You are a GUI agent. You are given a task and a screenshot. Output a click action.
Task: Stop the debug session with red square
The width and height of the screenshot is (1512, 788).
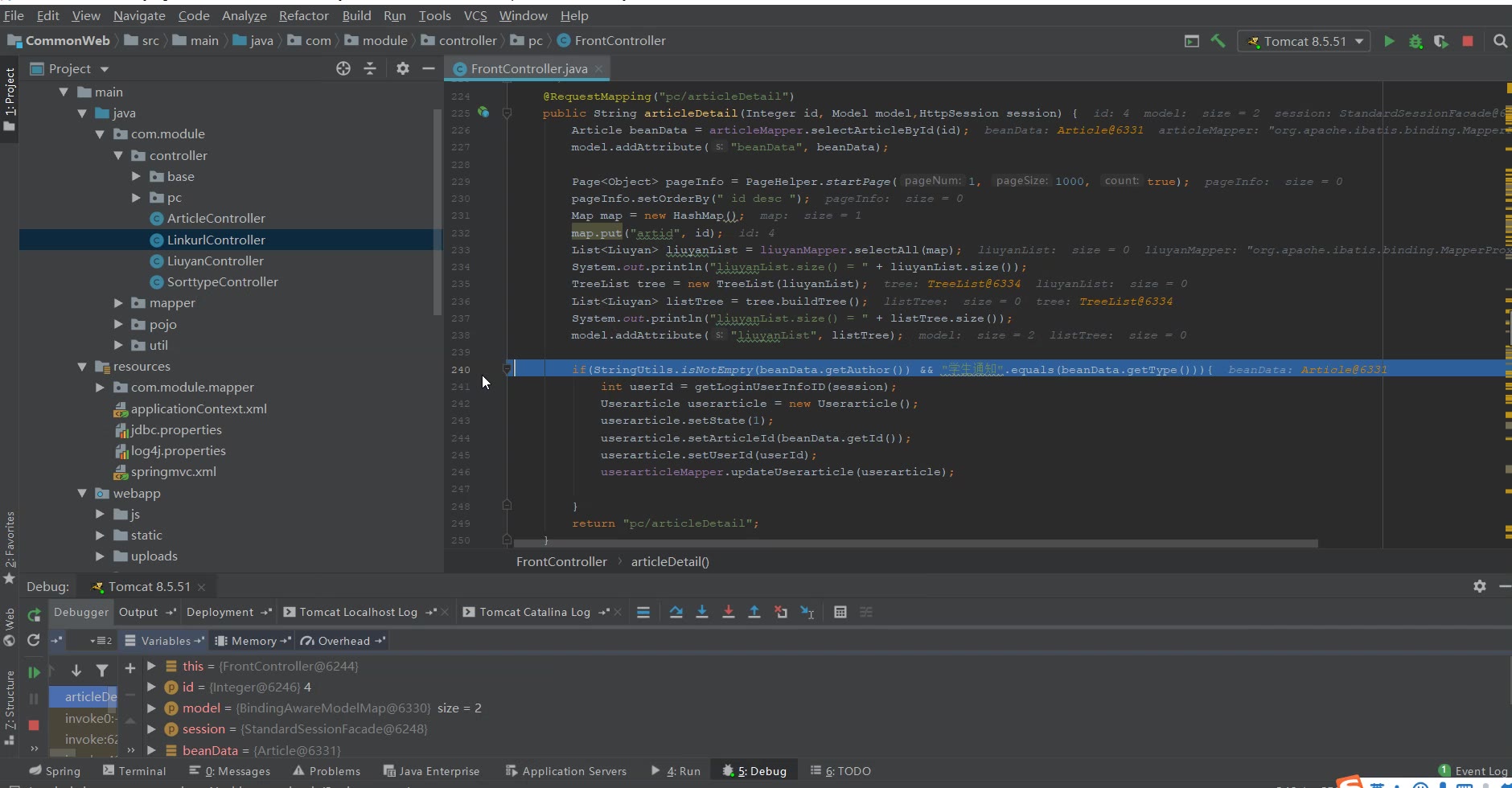click(34, 725)
